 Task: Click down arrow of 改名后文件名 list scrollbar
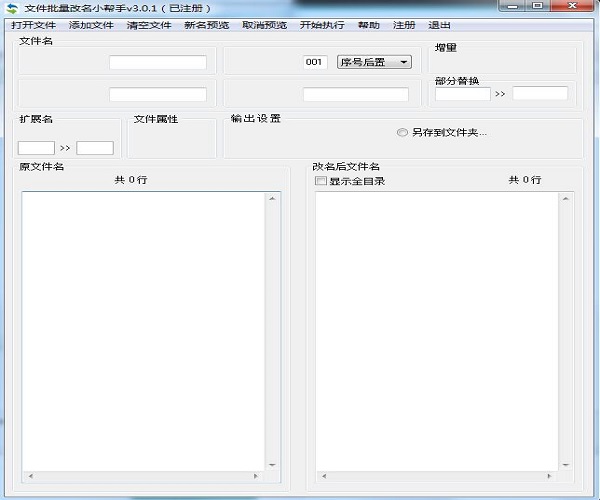point(566,464)
